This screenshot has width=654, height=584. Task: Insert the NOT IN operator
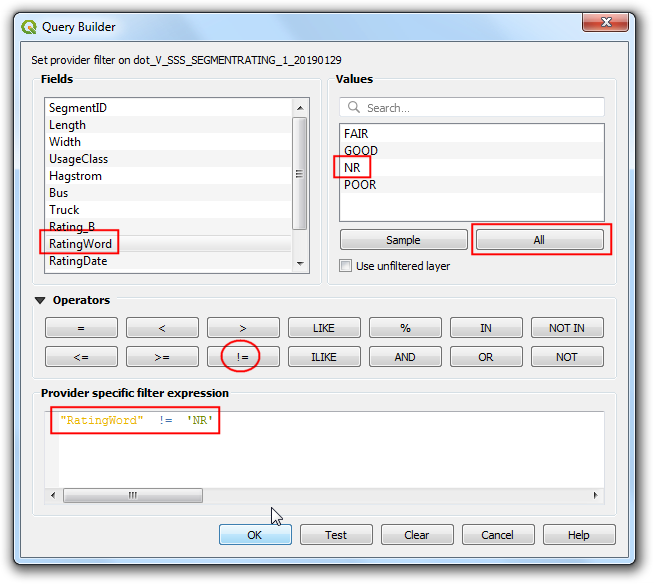click(567, 328)
